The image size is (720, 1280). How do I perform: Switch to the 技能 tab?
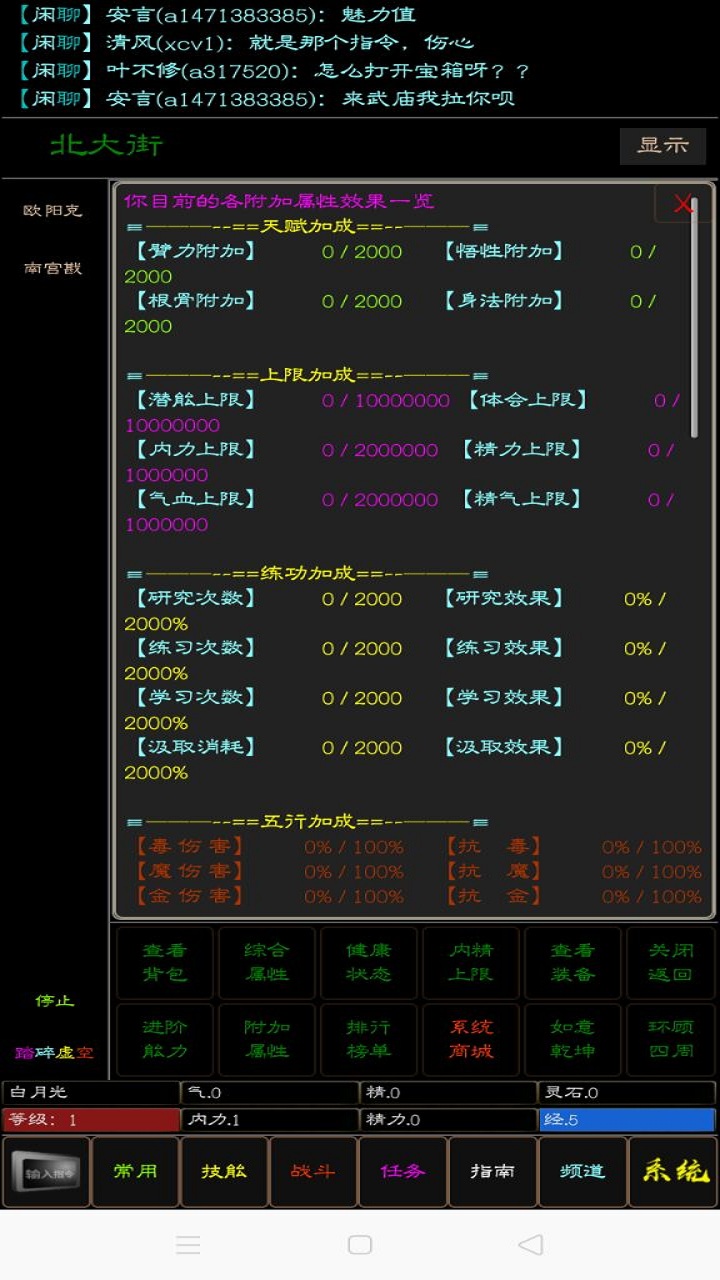click(x=224, y=1172)
